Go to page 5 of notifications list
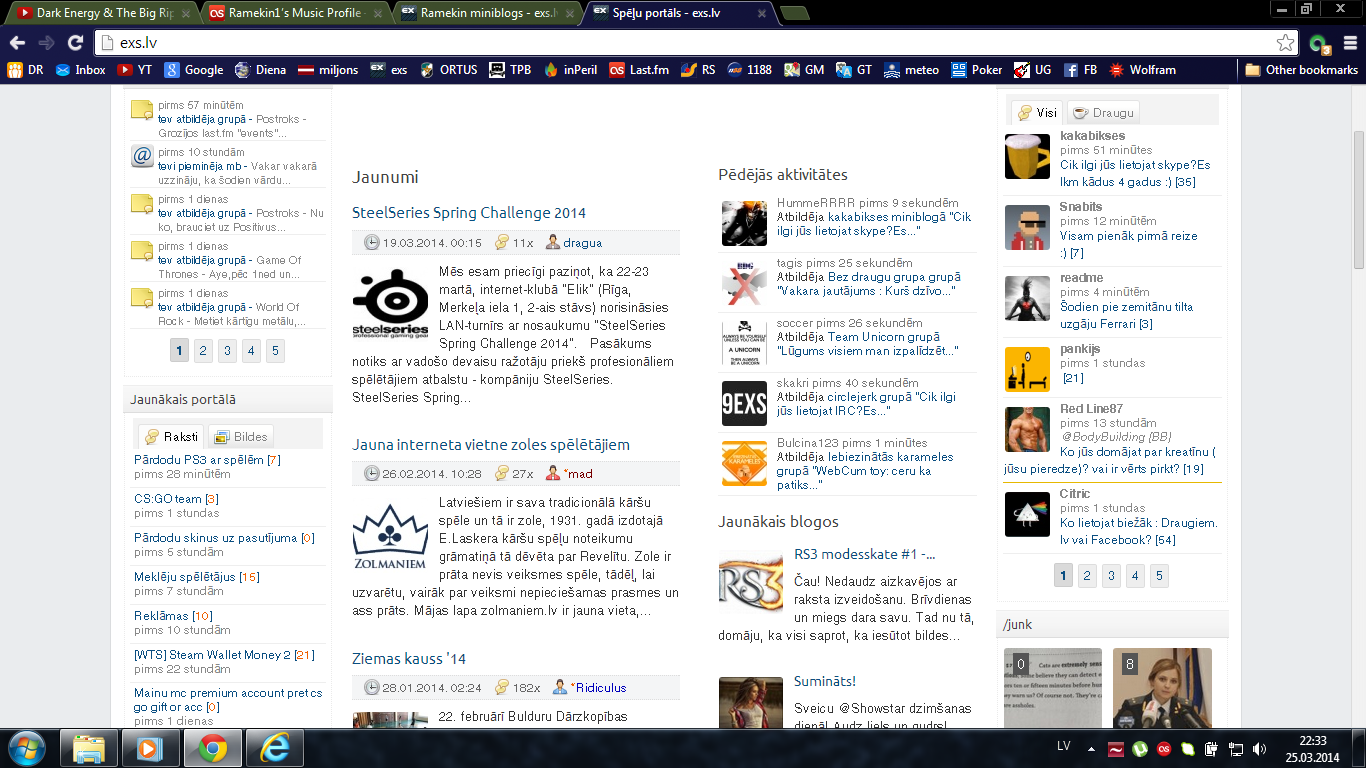This screenshot has width=1366, height=768. [x=275, y=350]
